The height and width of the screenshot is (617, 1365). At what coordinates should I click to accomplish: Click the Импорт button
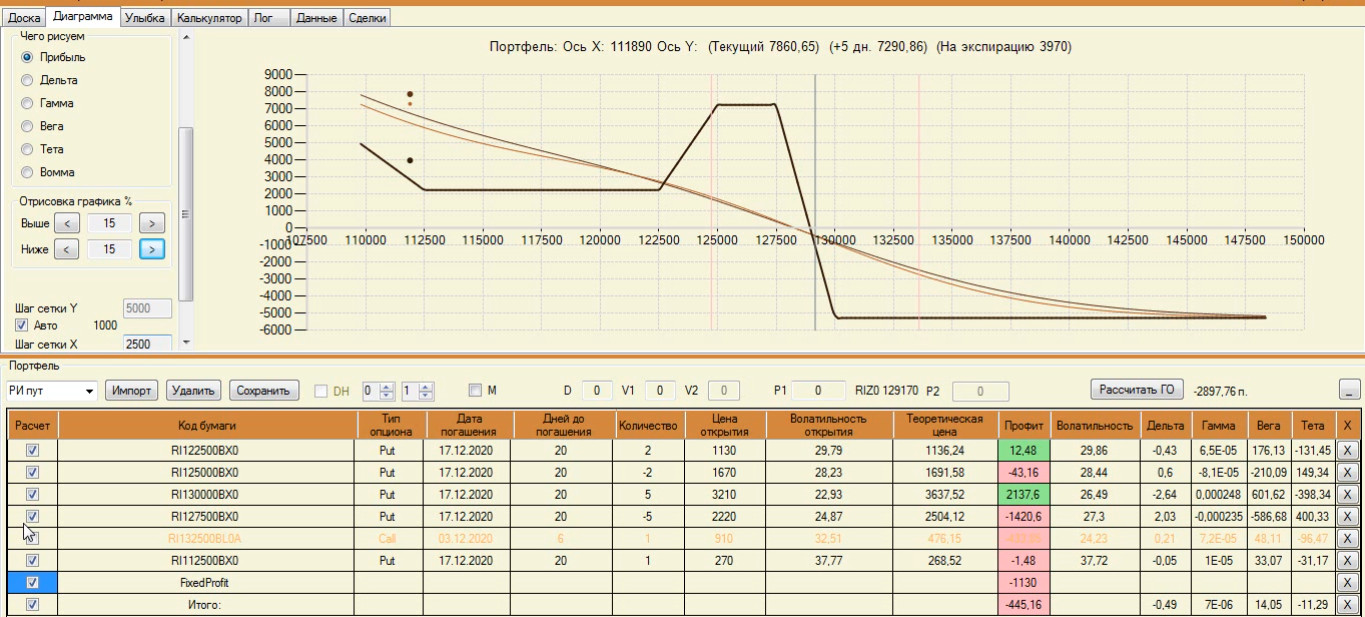(132, 390)
